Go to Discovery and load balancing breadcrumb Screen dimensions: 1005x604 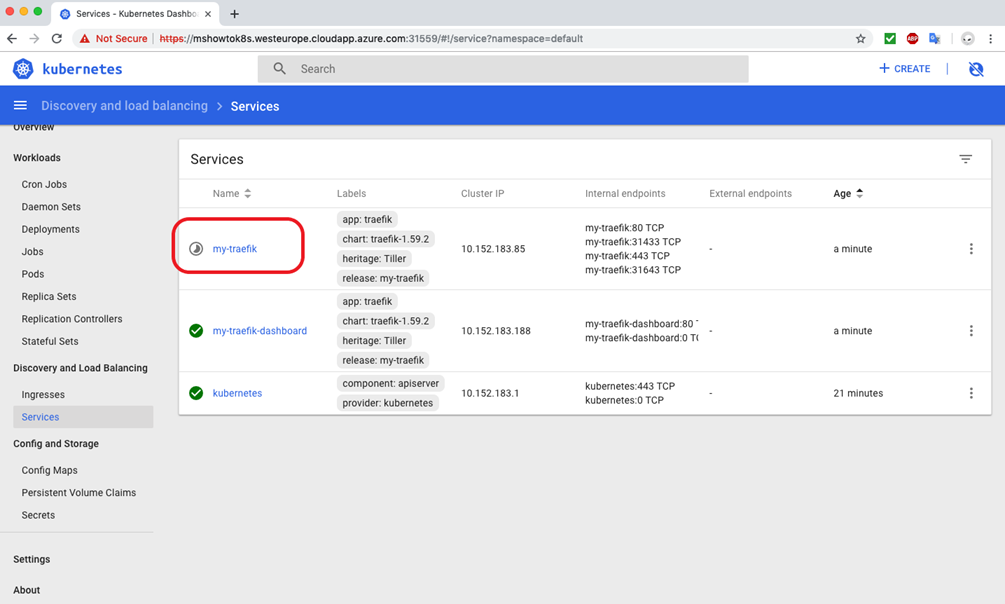(124, 106)
